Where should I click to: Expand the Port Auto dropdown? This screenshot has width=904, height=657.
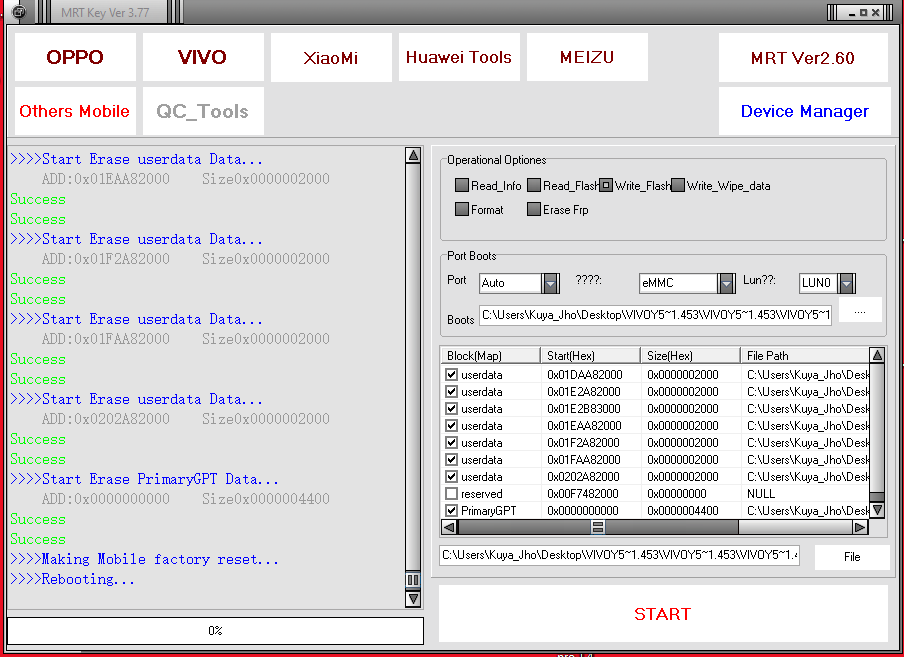(x=551, y=283)
